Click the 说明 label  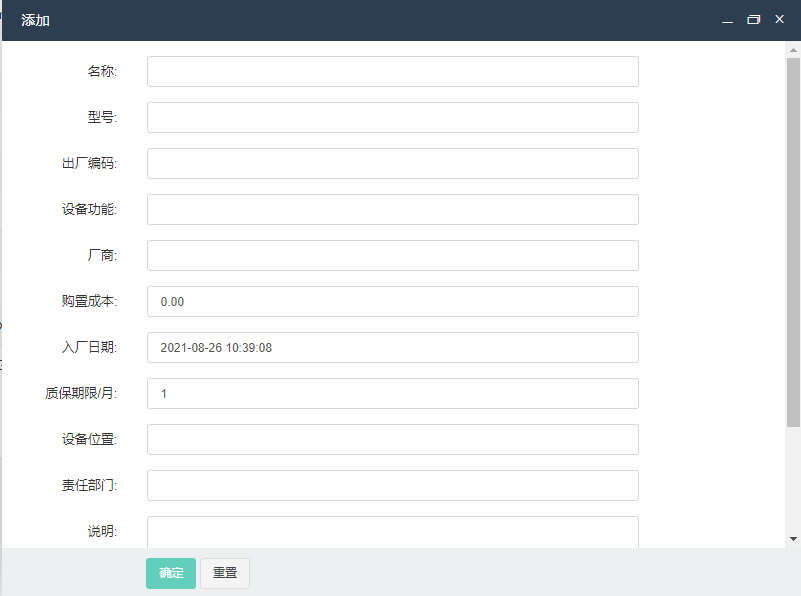point(102,531)
